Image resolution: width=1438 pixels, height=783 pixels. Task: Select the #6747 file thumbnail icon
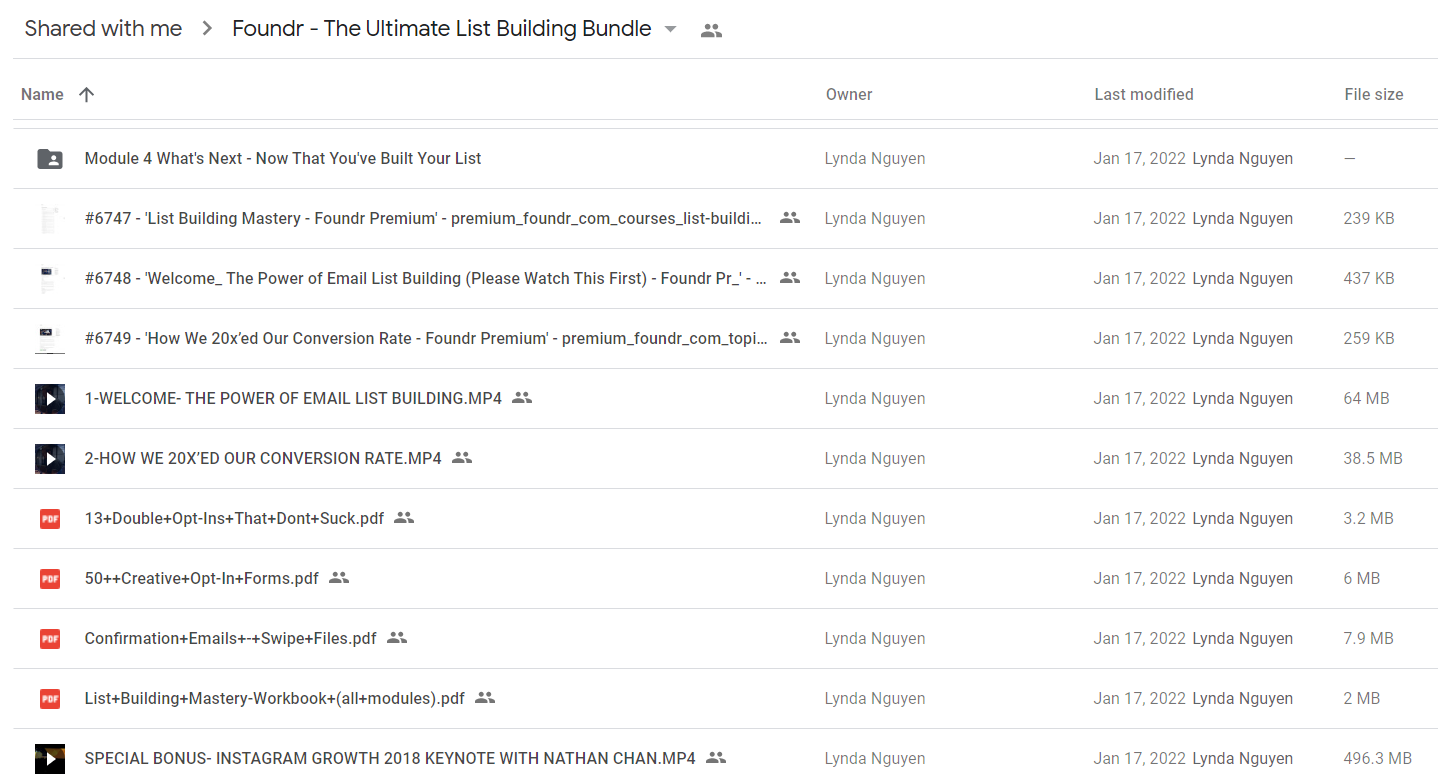[x=50, y=218]
